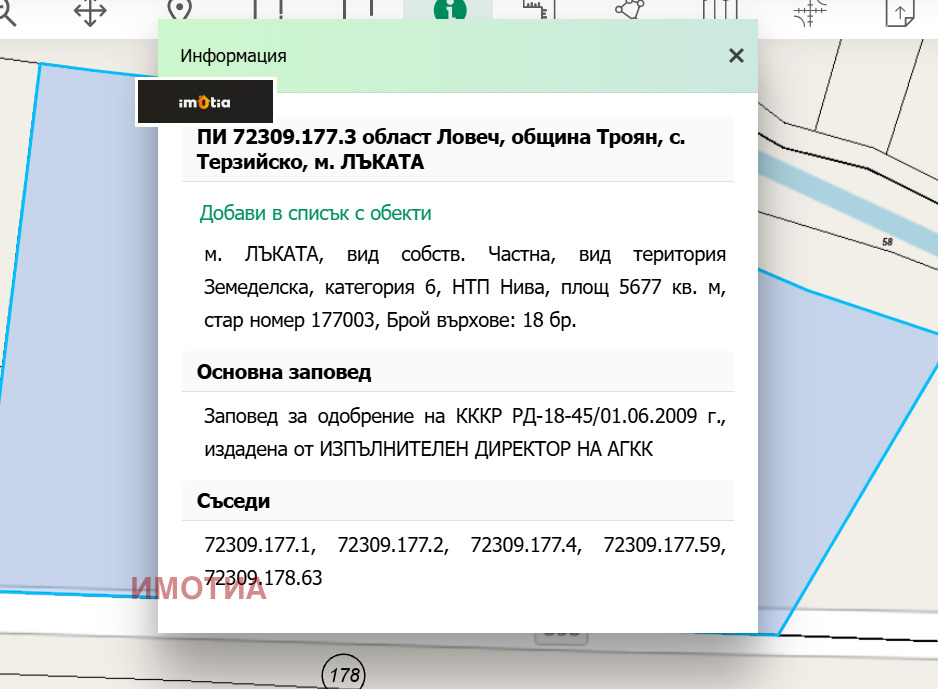The width and height of the screenshot is (938, 689).
Task: Select the ruler measurement tool
Action: [x=535, y=10]
